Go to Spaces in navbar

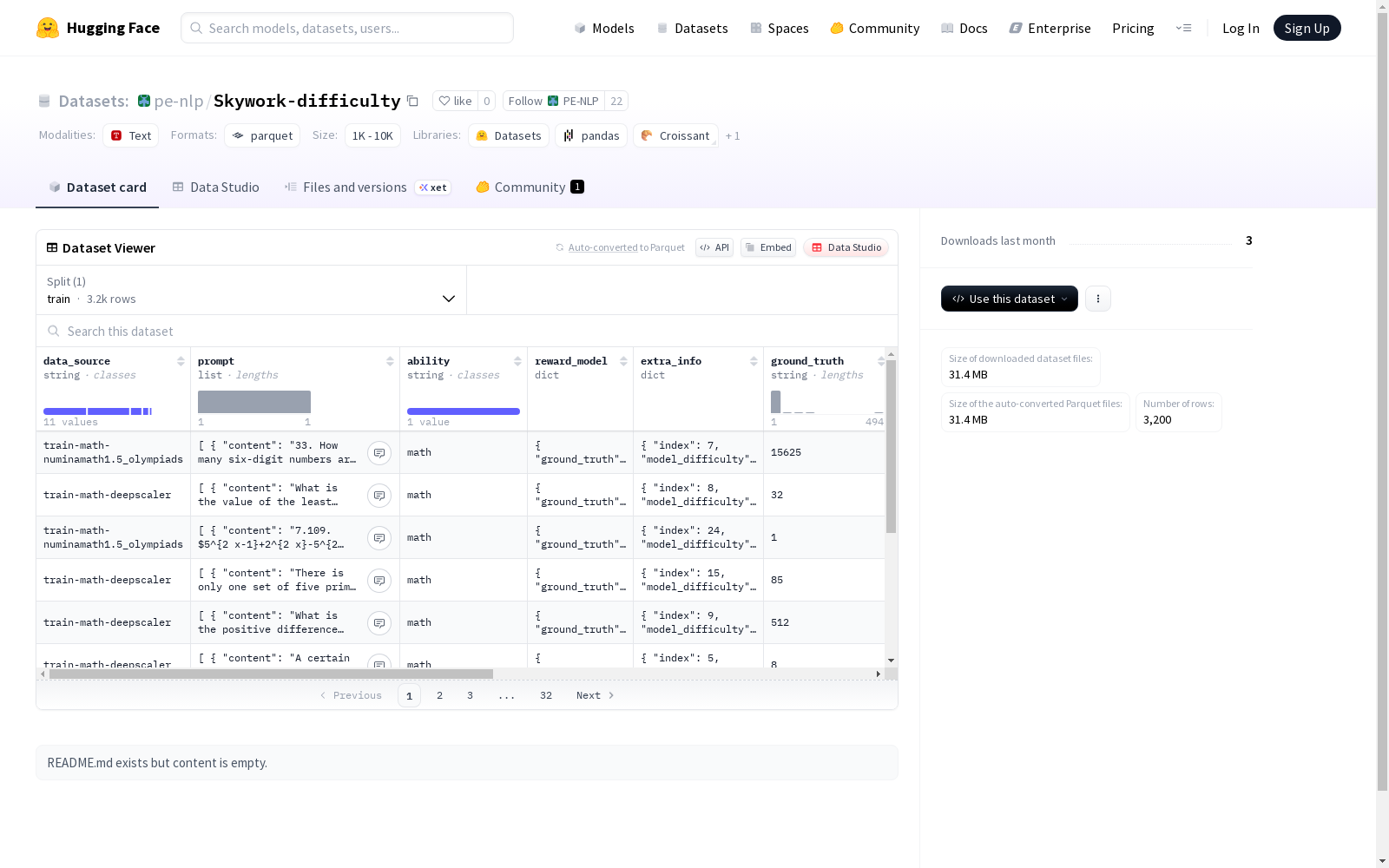pos(779,28)
